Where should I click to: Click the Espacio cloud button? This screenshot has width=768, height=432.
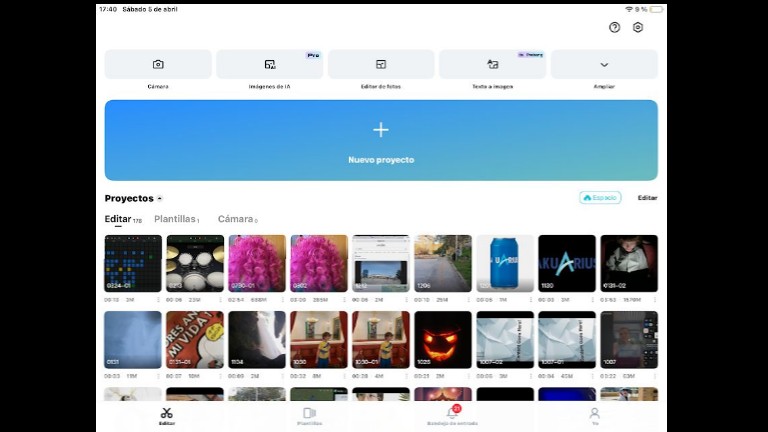[x=600, y=198]
